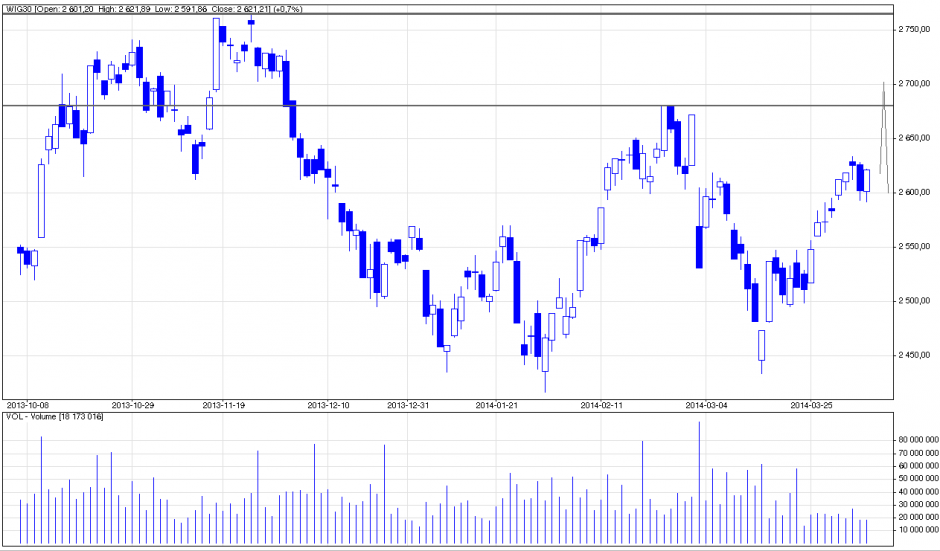Select the 2013-11-19 date axis label
This screenshot has width=940, height=551.
point(223,405)
